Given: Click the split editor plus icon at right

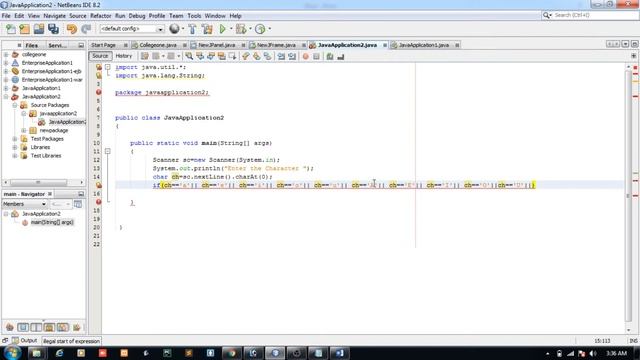Looking at the screenshot, I should 633,56.
